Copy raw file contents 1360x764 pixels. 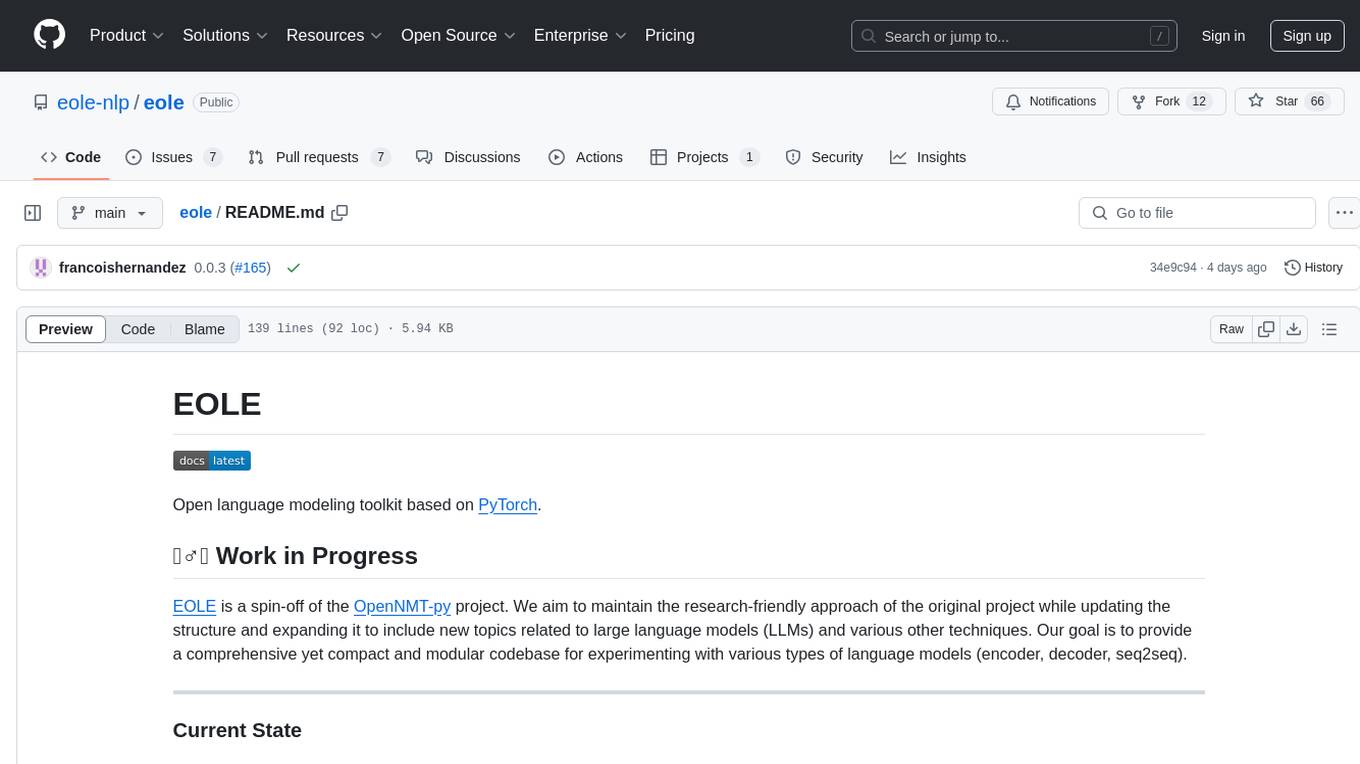[1266, 329]
